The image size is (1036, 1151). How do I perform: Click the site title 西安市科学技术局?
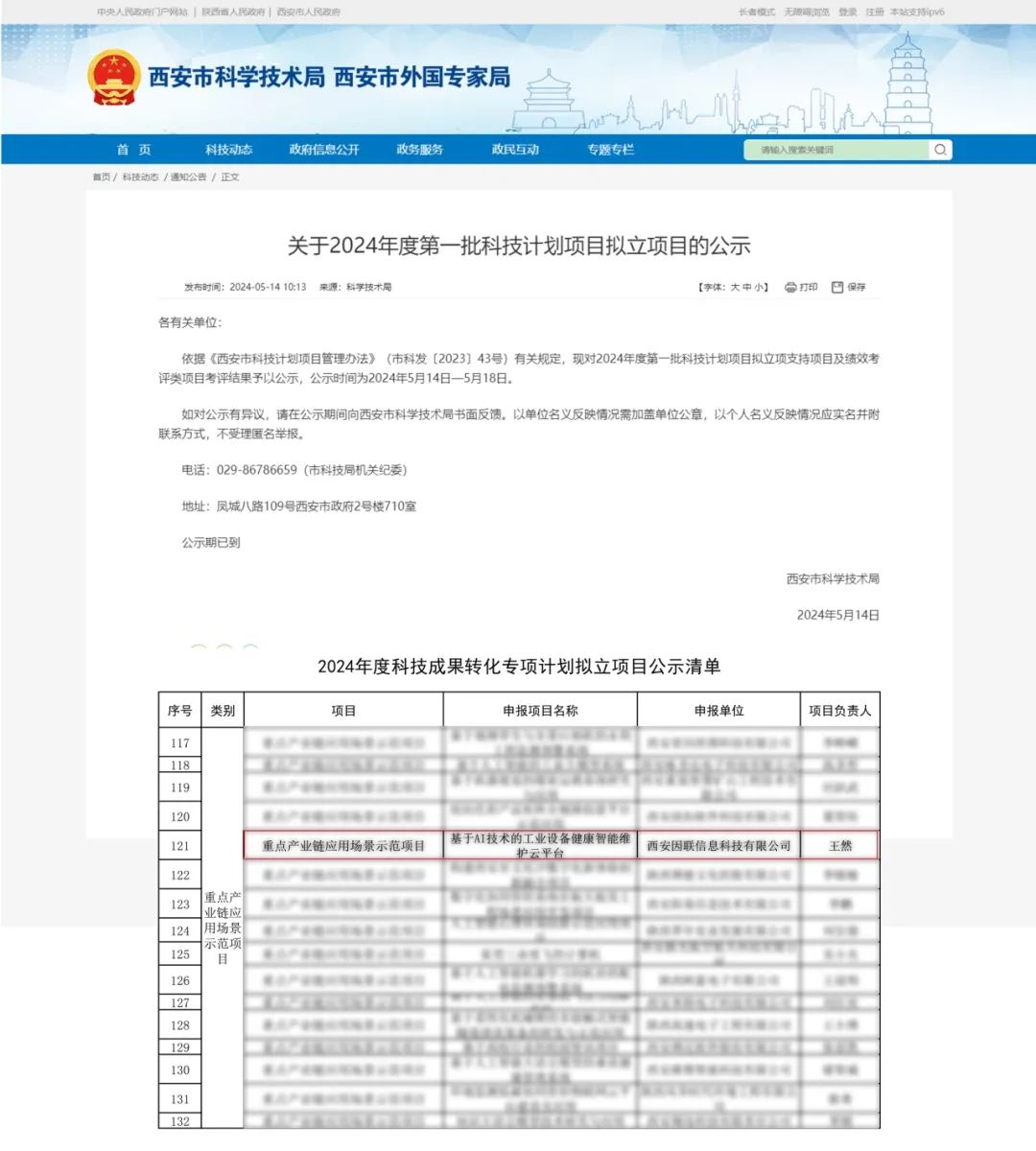(237, 78)
